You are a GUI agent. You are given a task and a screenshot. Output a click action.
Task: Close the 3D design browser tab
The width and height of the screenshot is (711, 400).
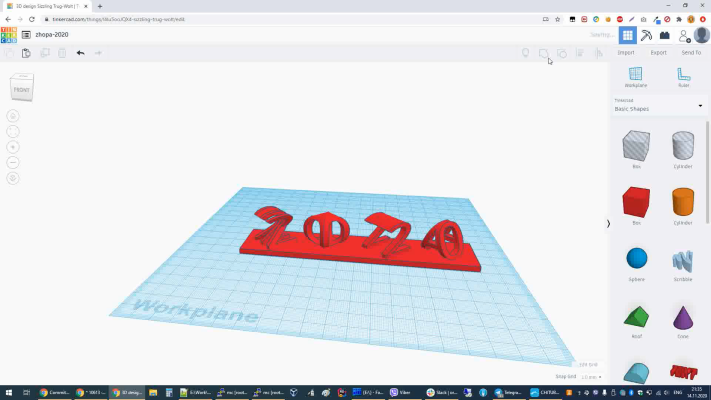point(86,6)
